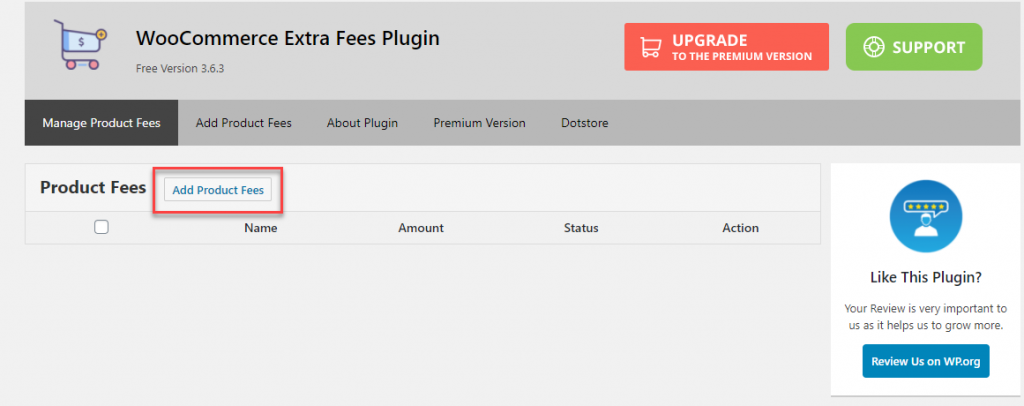Click the Like This Plugin heading
The image size is (1024, 406).
coord(926,277)
